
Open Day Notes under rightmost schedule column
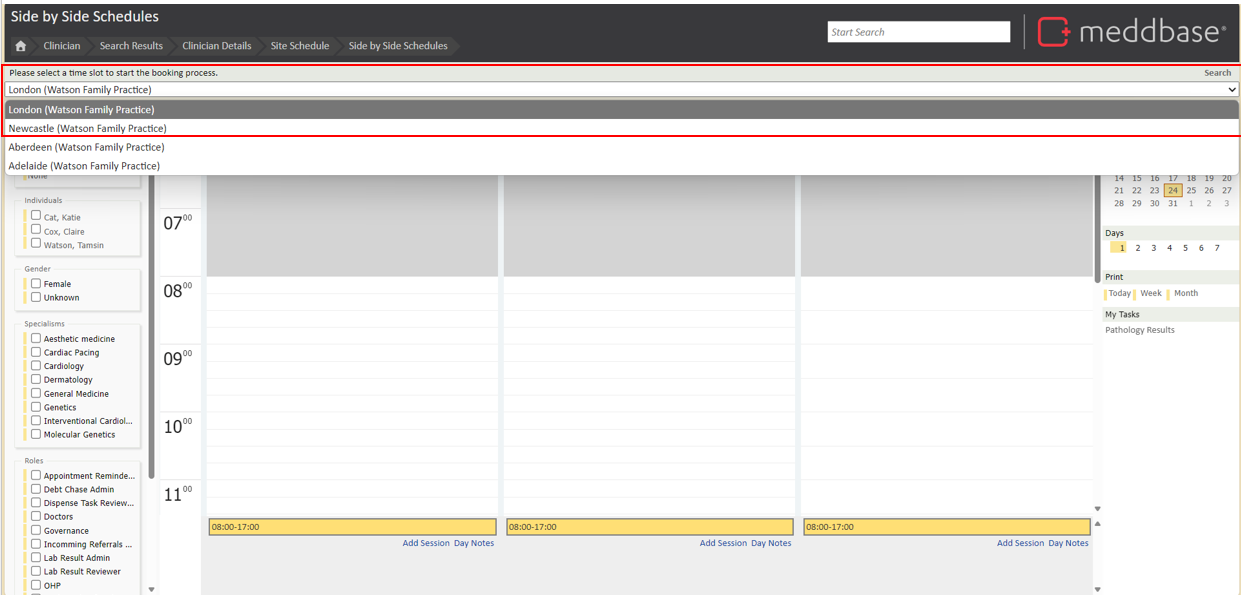point(1068,543)
